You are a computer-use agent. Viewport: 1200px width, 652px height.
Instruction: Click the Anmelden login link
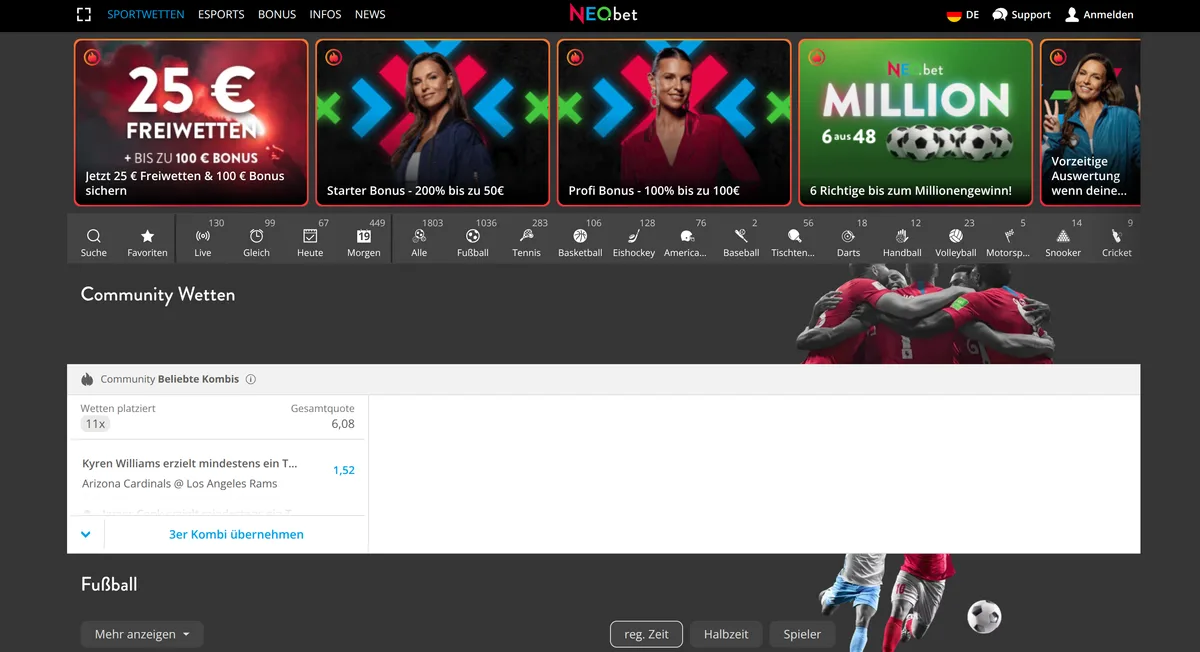click(1099, 15)
